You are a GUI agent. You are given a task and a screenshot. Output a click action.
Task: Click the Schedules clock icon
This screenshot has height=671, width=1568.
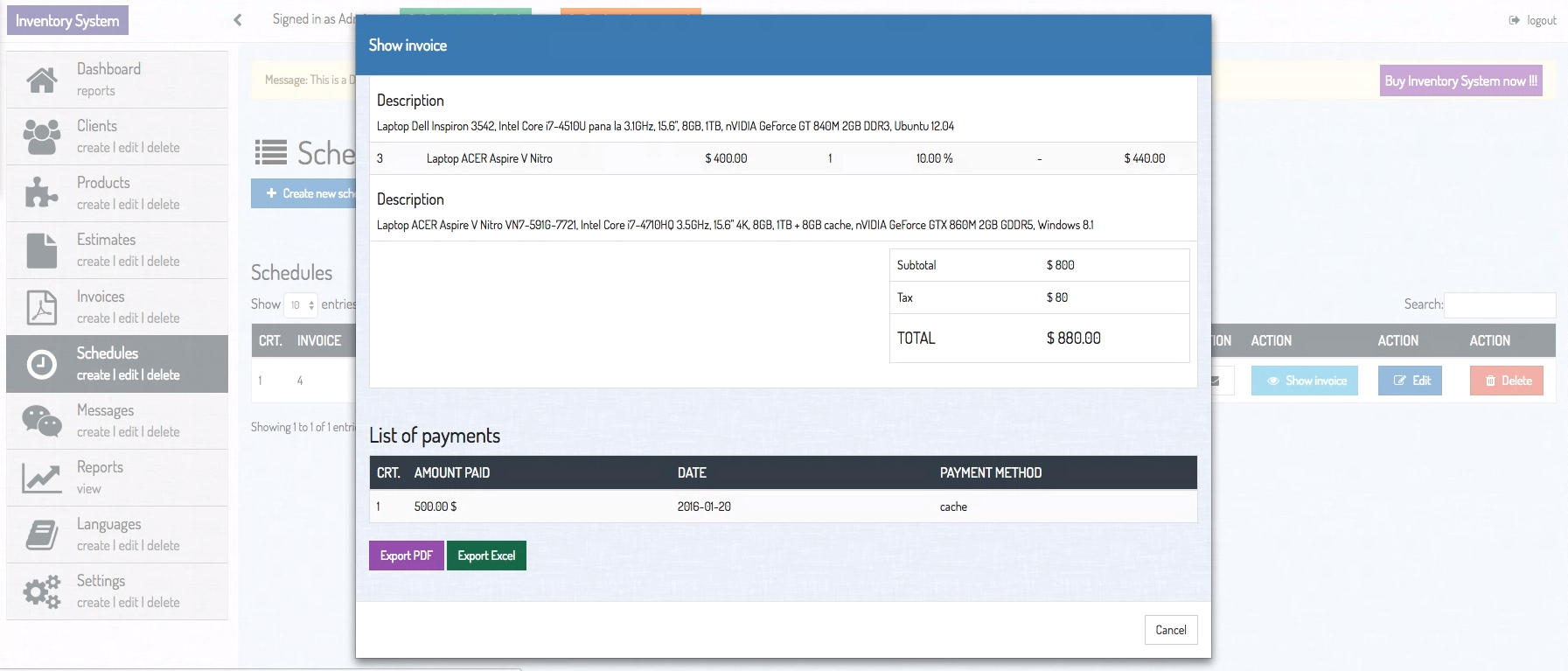tap(41, 364)
